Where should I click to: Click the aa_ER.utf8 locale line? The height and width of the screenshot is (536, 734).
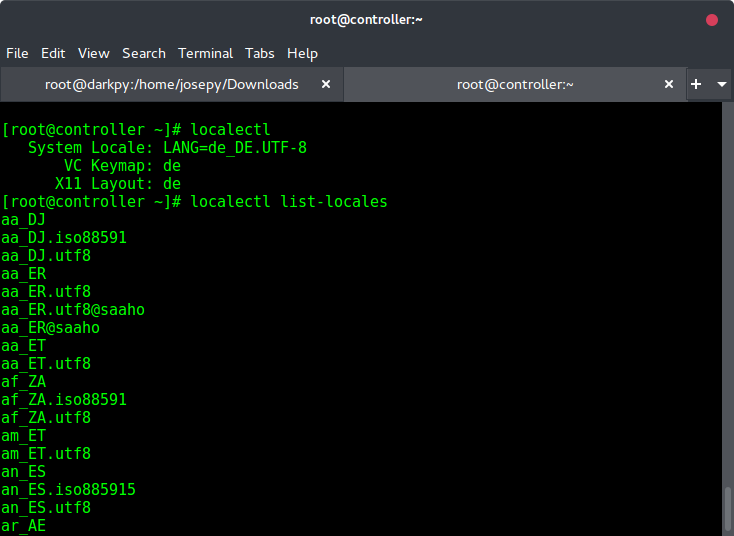click(46, 292)
